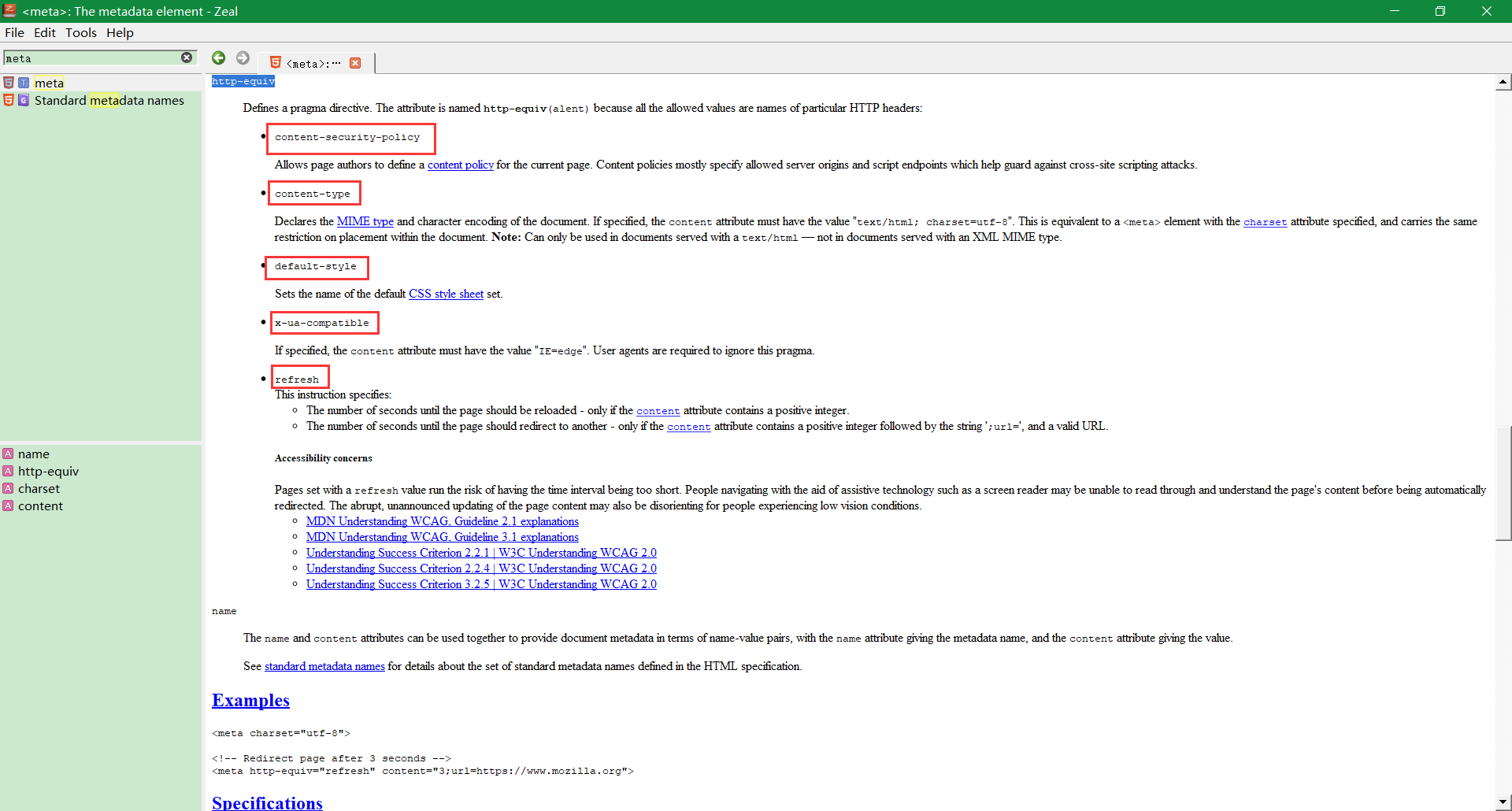Click the attribute icon next to content
The height and width of the screenshot is (811, 1512).
click(8, 505)
